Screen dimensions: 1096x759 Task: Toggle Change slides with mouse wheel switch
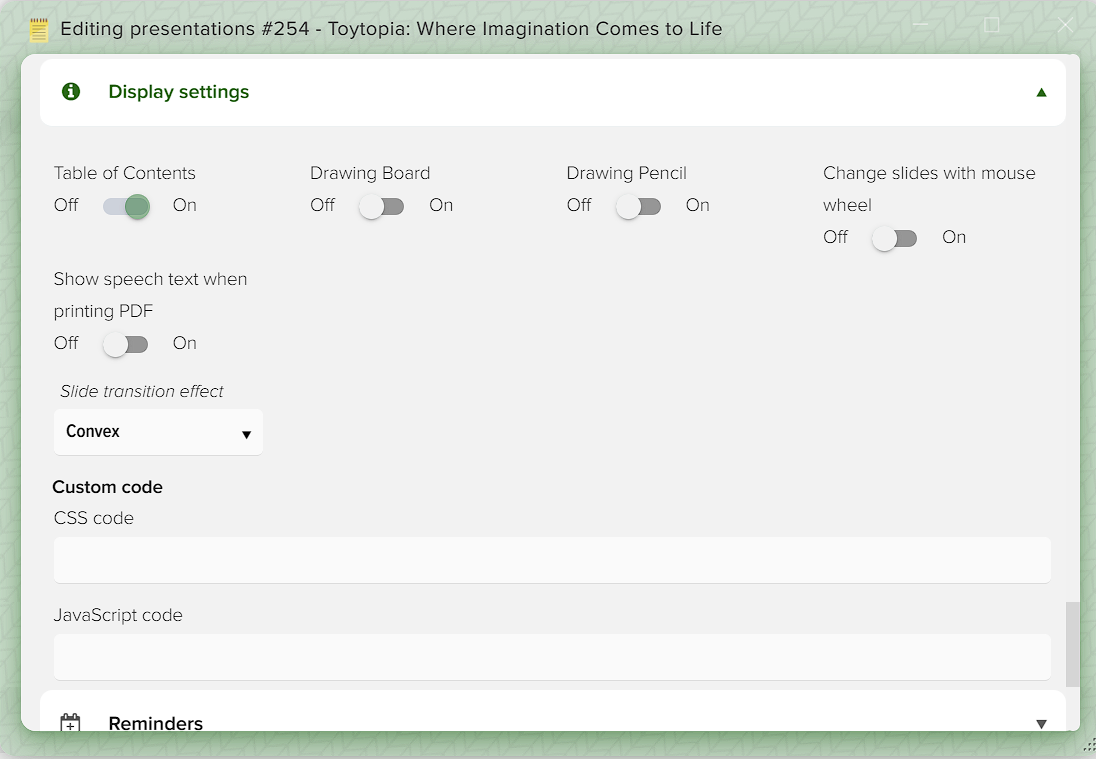click(x=895, y=238)
